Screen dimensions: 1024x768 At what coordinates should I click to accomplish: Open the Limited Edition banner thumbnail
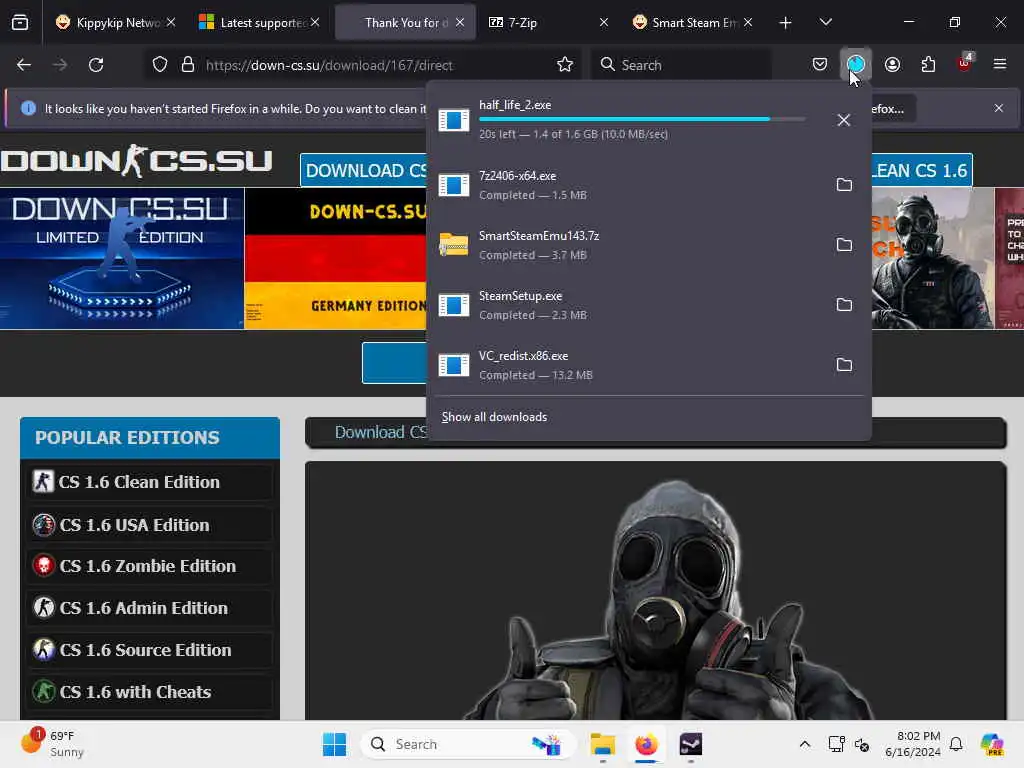click(x=121, y=259)
